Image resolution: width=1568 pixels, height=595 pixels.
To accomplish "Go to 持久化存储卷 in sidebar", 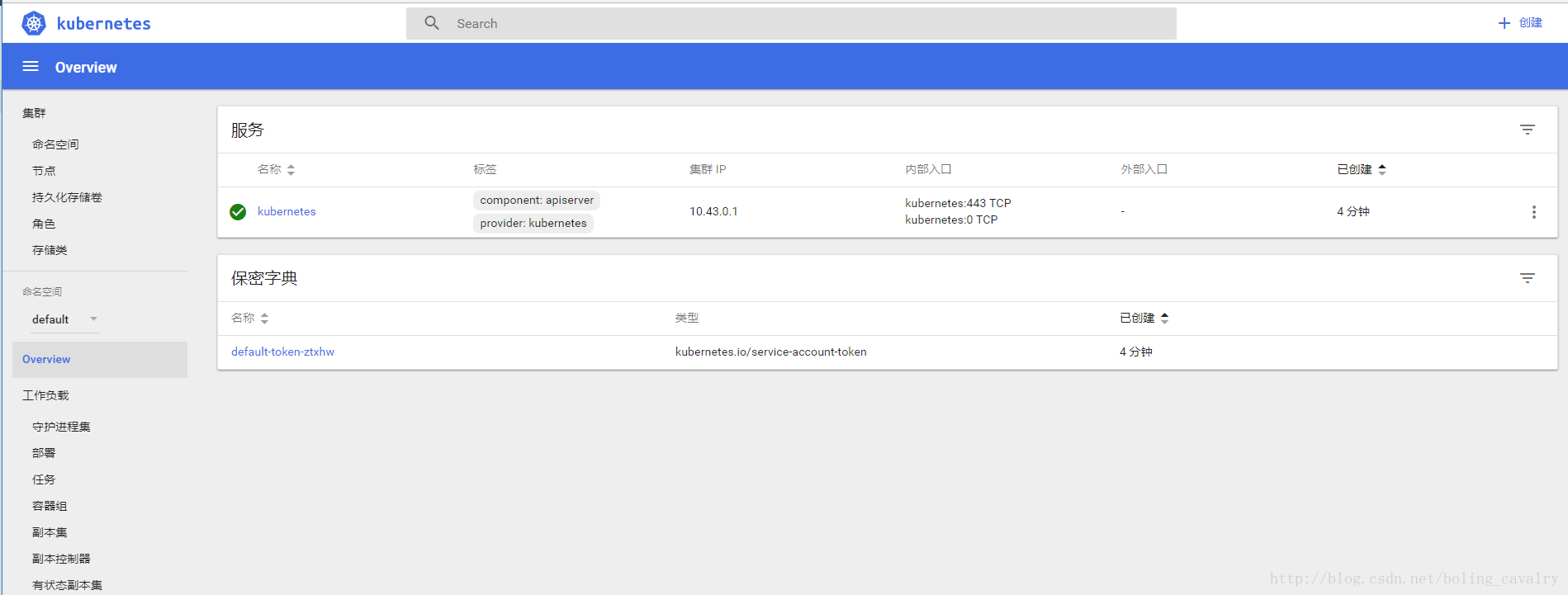I will (x=67, y=197).
